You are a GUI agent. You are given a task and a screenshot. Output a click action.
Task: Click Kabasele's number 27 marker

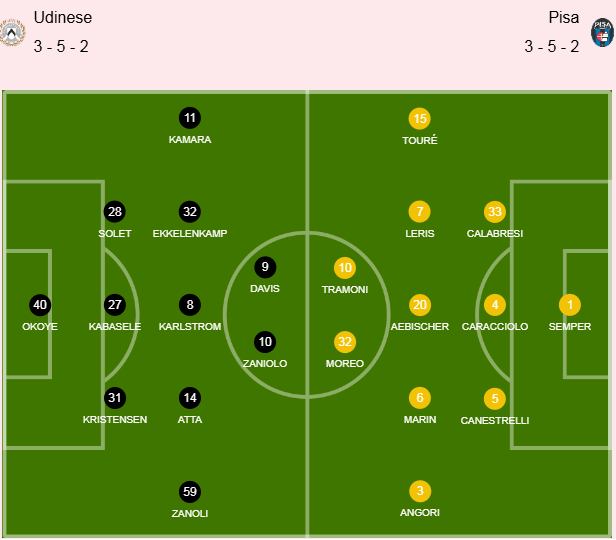coord(115,305)
